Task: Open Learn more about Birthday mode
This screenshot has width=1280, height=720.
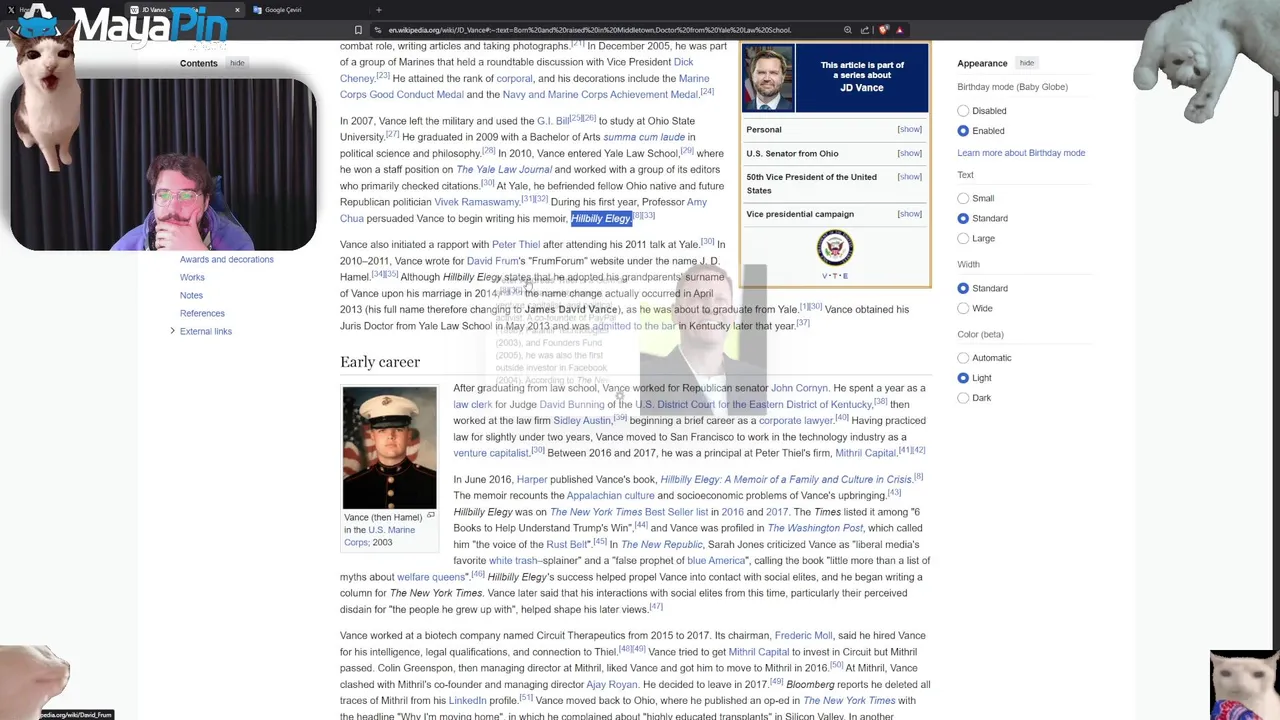Action: tap(1021, 153)
